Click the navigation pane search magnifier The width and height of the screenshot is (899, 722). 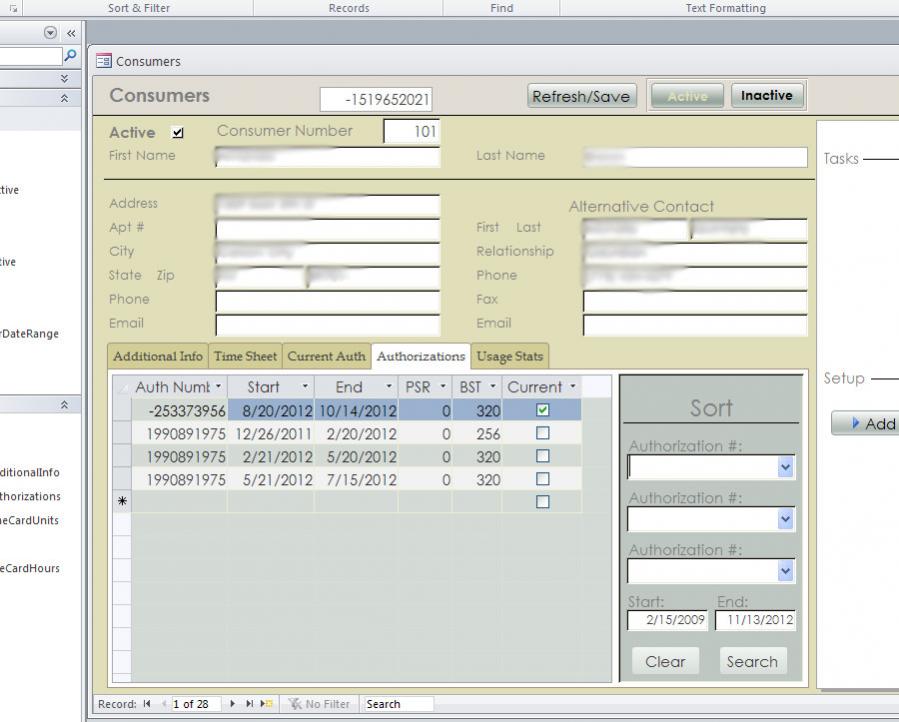[x=70, y=57]
